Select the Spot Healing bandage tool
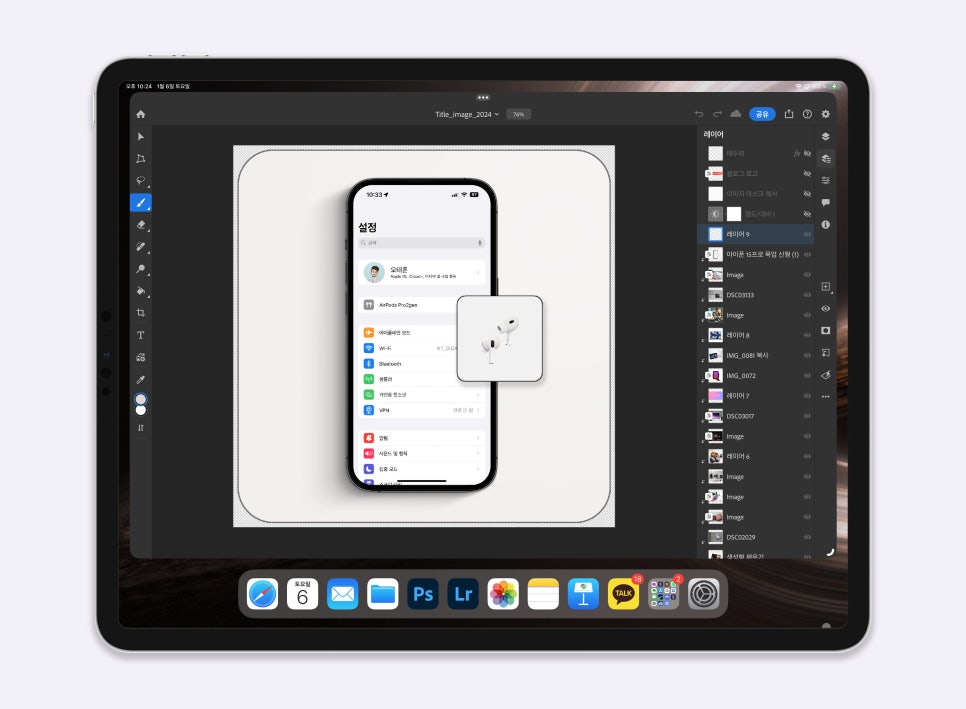The width and height of the screenshot is (966, 709). click(140, 246)
